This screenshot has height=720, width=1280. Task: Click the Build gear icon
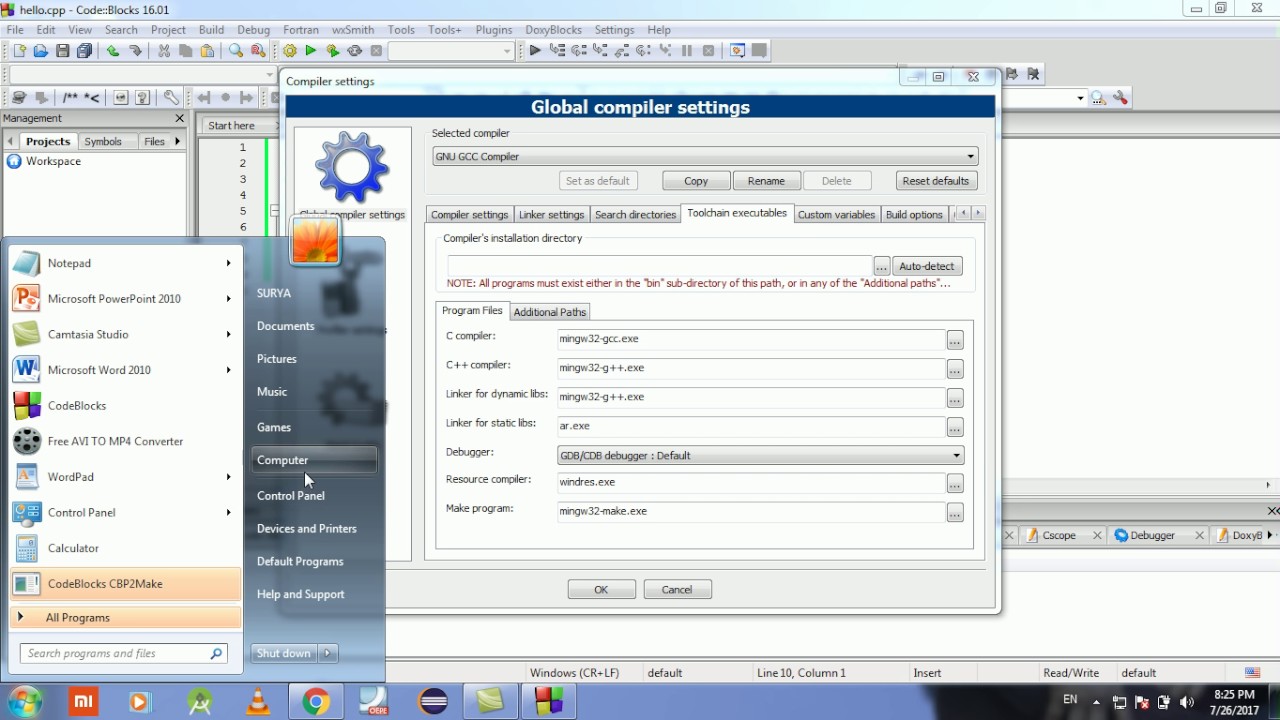289,51
